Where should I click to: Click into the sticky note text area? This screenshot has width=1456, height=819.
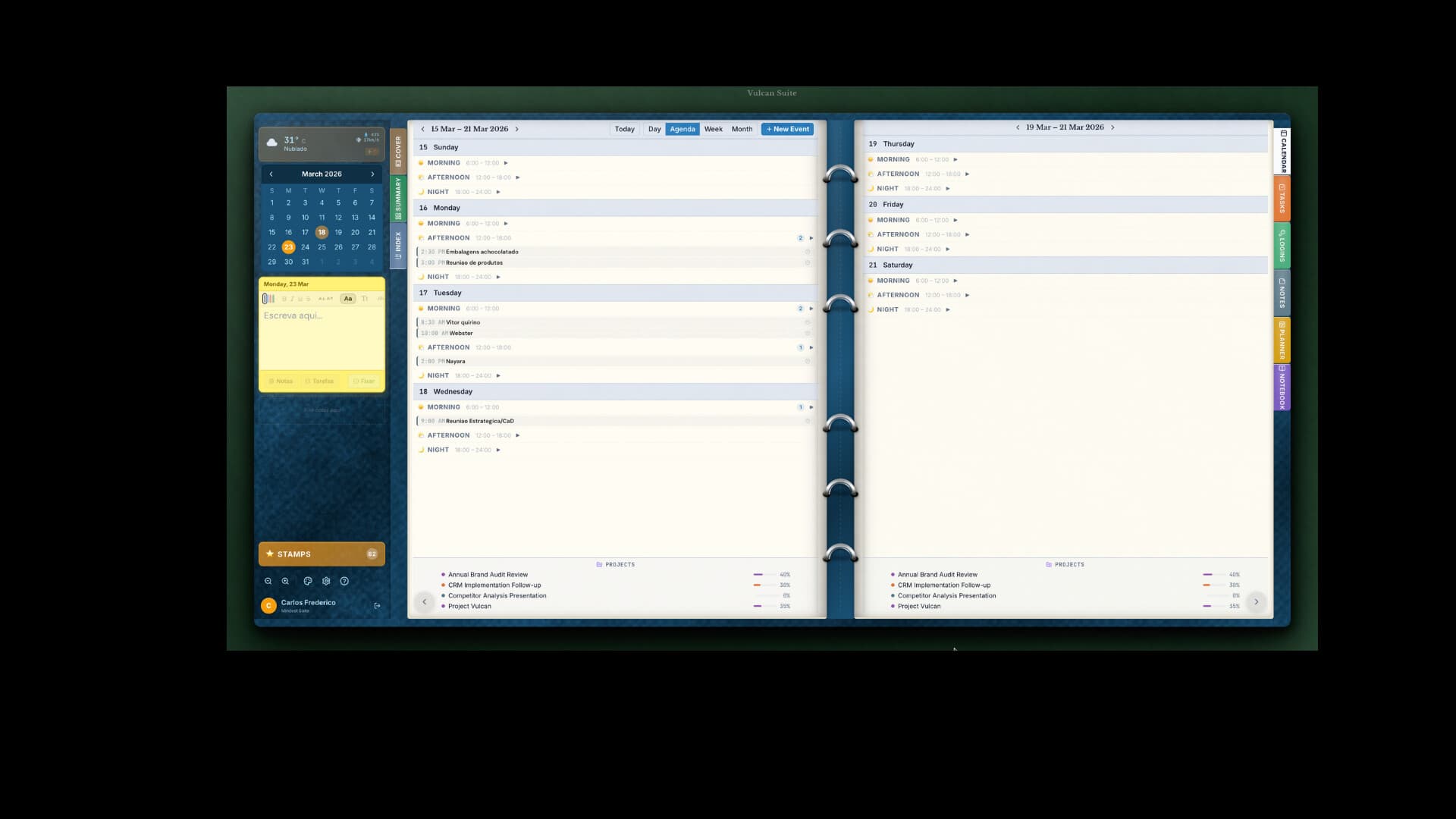(322, 340)
